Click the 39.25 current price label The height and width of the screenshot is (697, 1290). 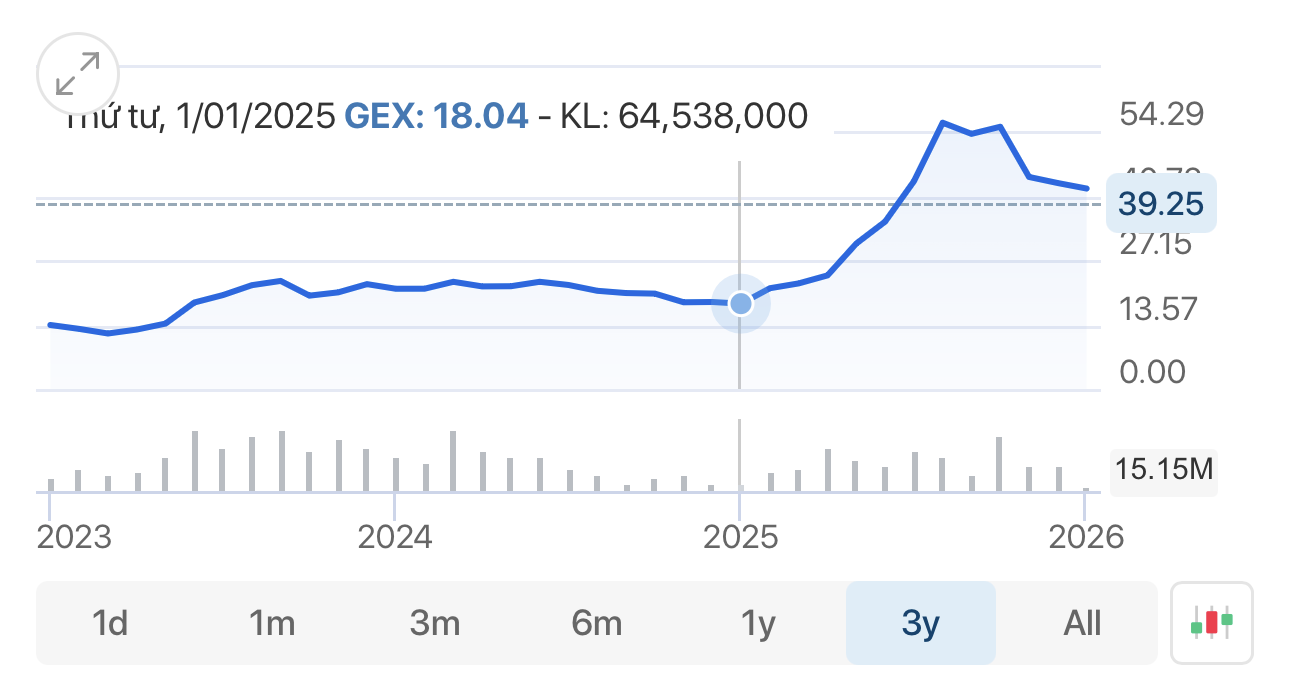click(x=1161, y=204)
